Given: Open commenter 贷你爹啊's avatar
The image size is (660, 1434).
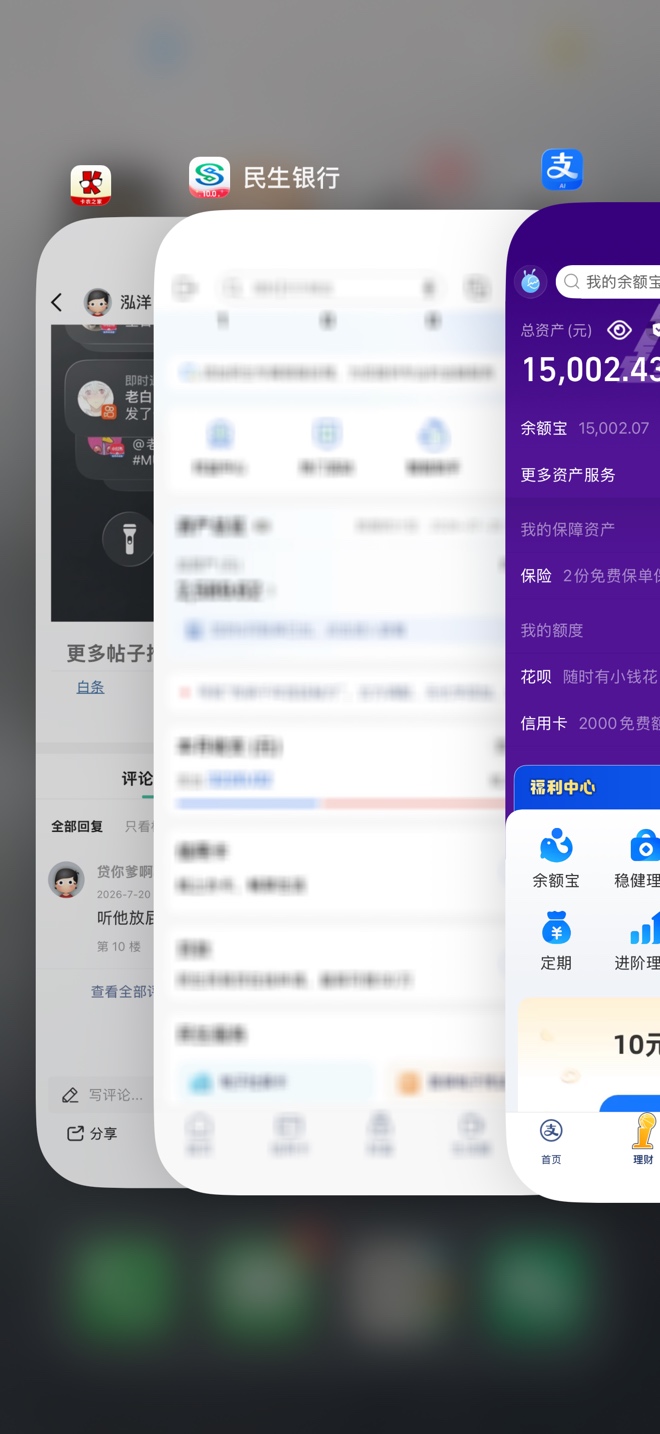Looking at the screenshot, I should click(x=67, y=880).
